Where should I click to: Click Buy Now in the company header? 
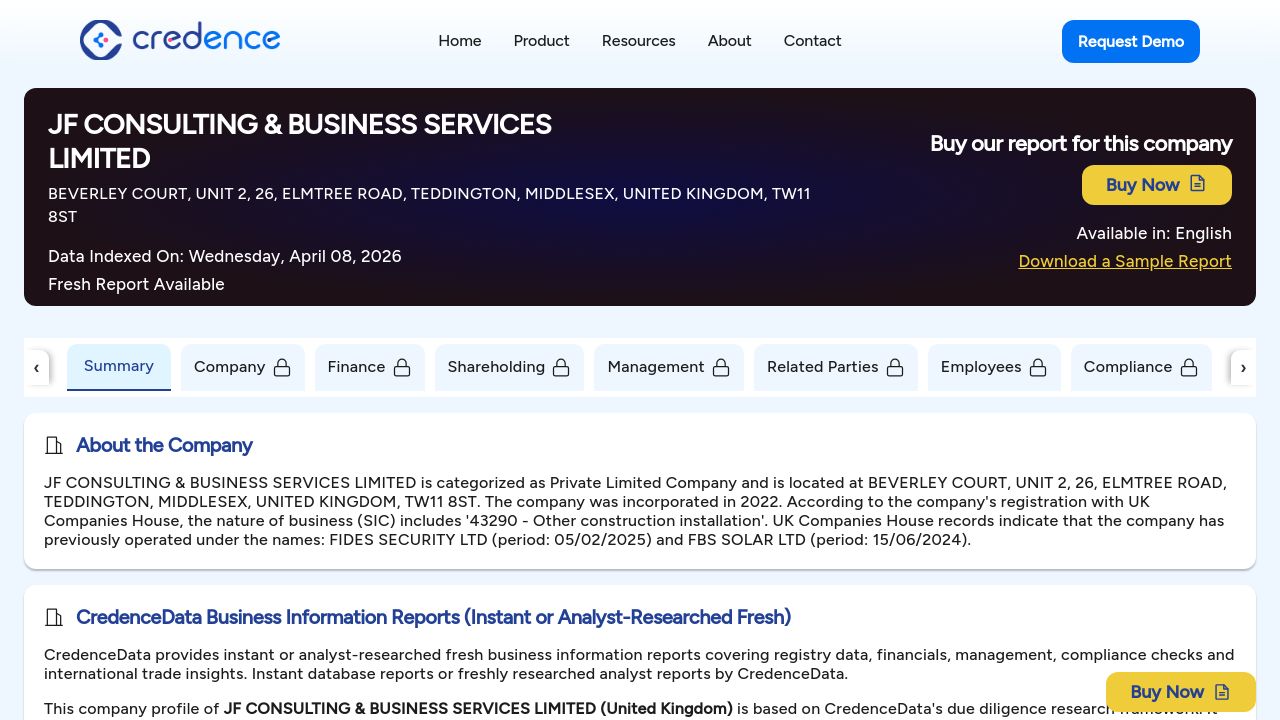(1157, 185)
